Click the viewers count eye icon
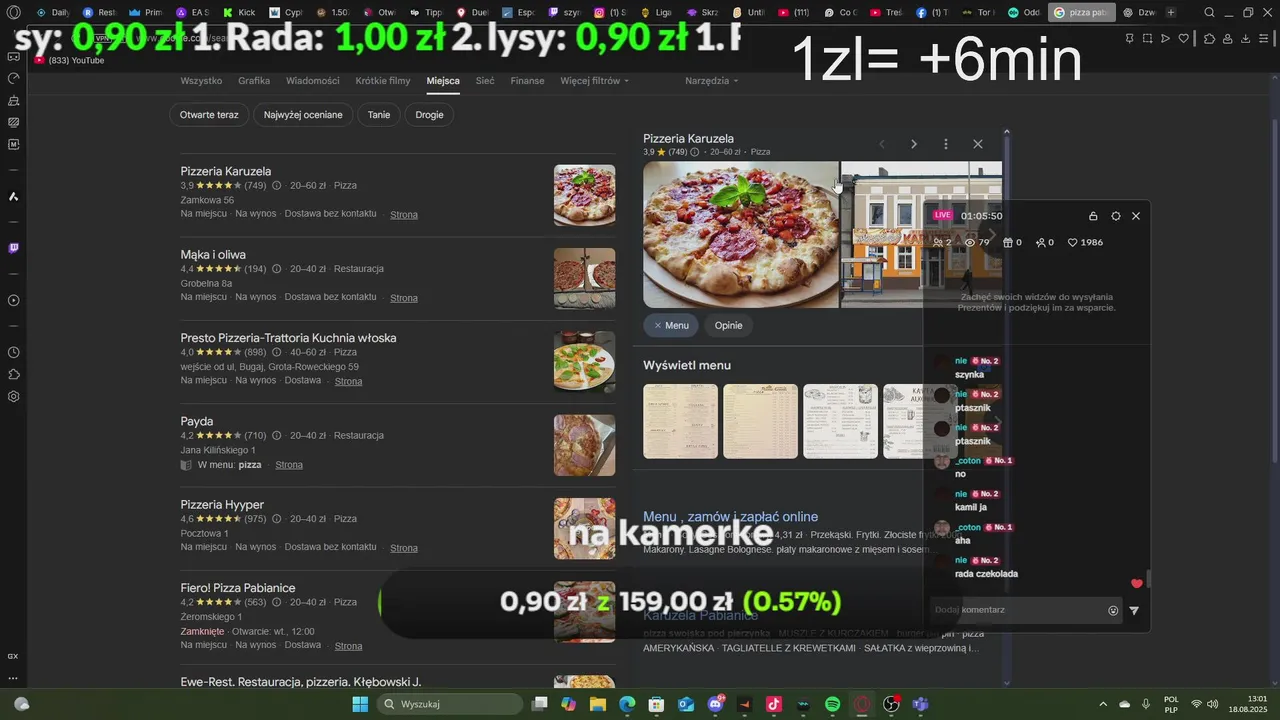This screenshot has width=1280, height=720. (969, 242)
